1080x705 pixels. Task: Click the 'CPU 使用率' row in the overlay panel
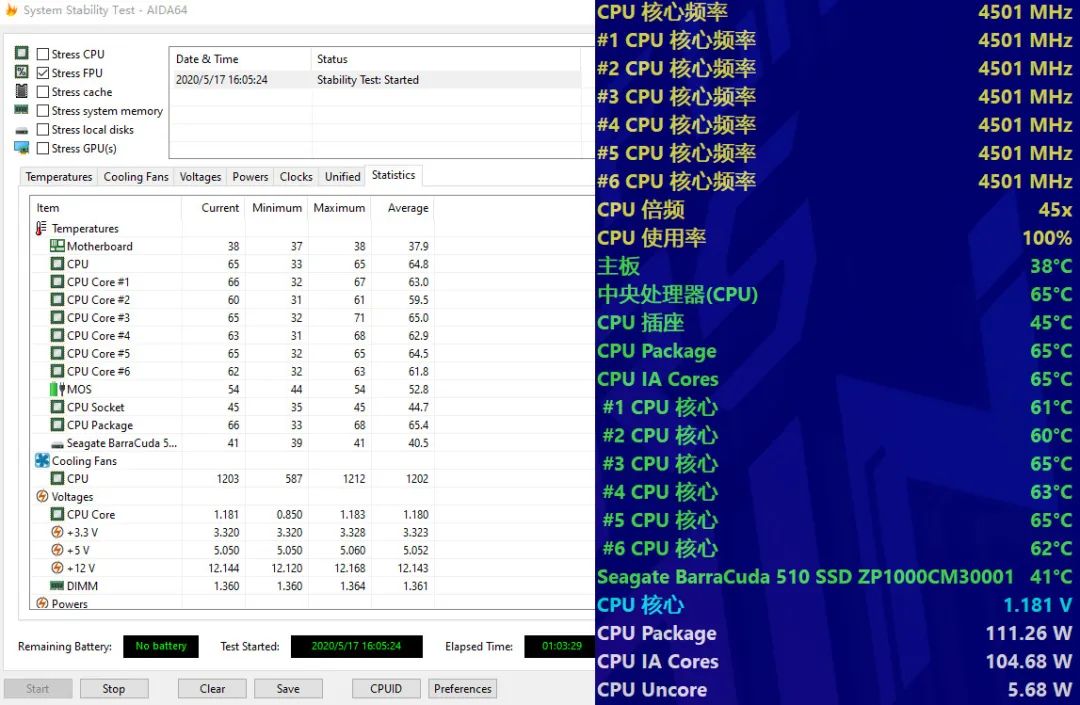(x=834, y=238)
